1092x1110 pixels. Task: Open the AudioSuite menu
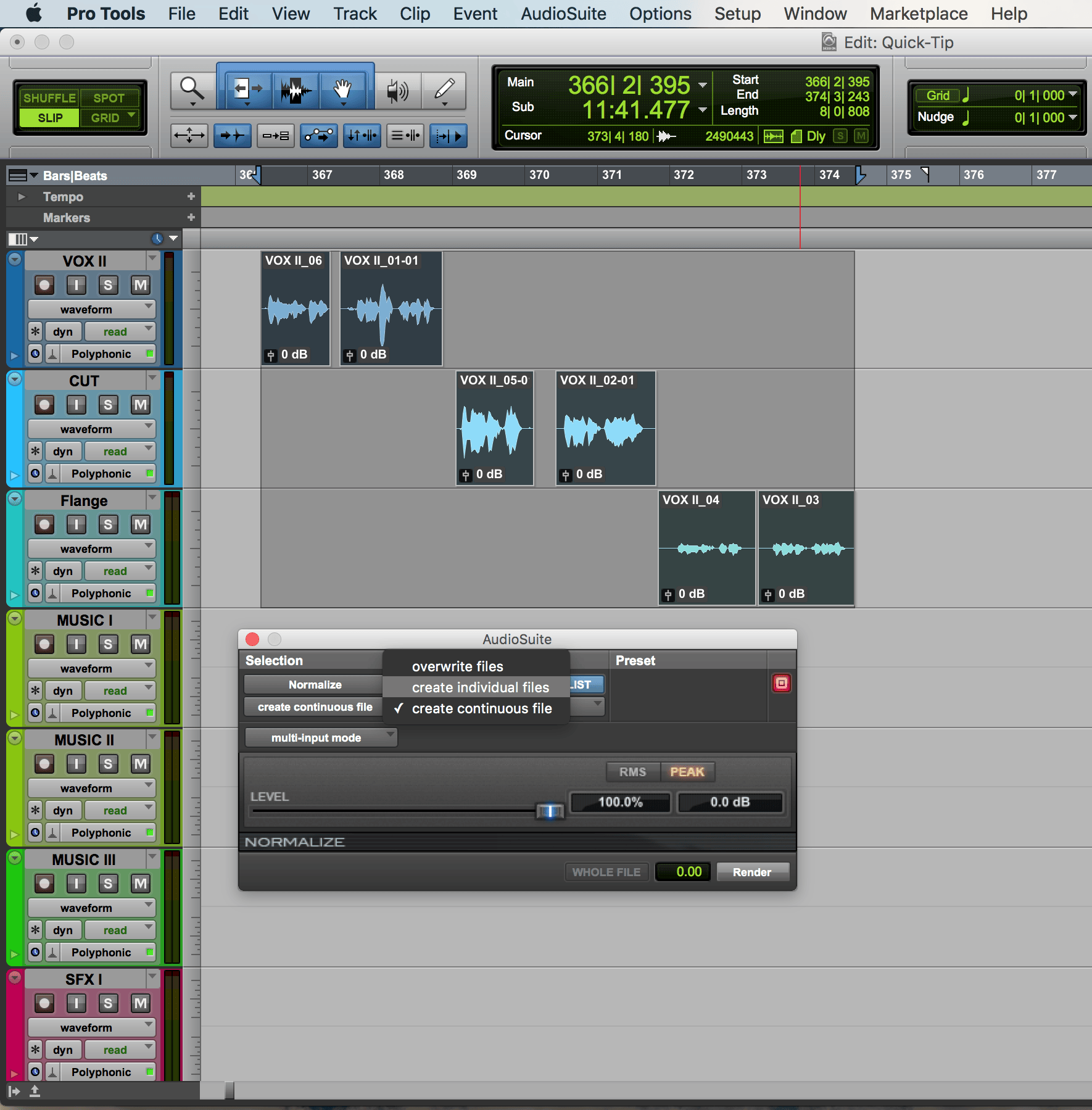pos(563,14)
